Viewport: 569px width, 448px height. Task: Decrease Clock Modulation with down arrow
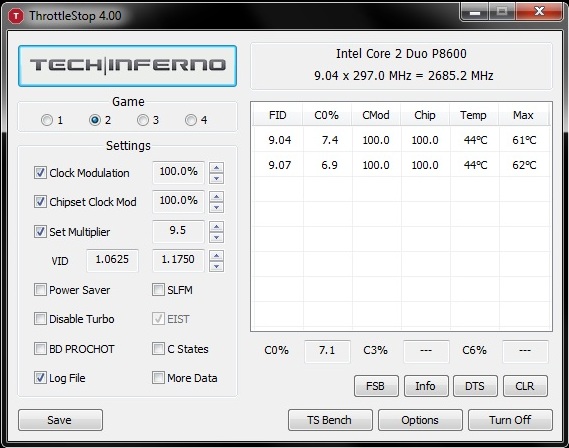coord(216,178)
